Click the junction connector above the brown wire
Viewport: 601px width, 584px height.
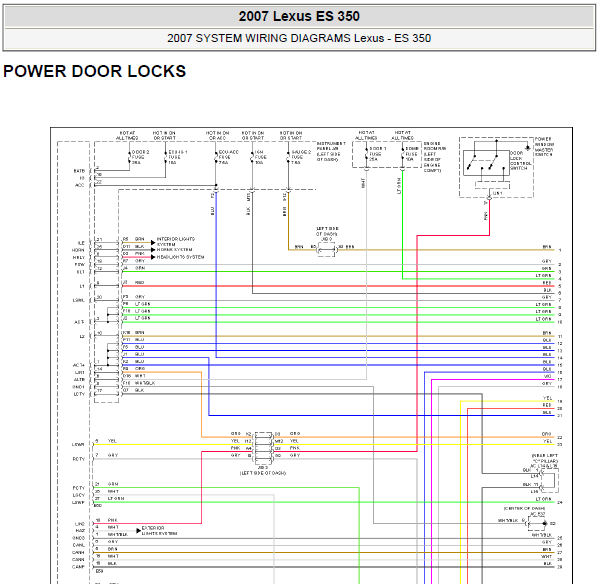click(x=327, y=249)
